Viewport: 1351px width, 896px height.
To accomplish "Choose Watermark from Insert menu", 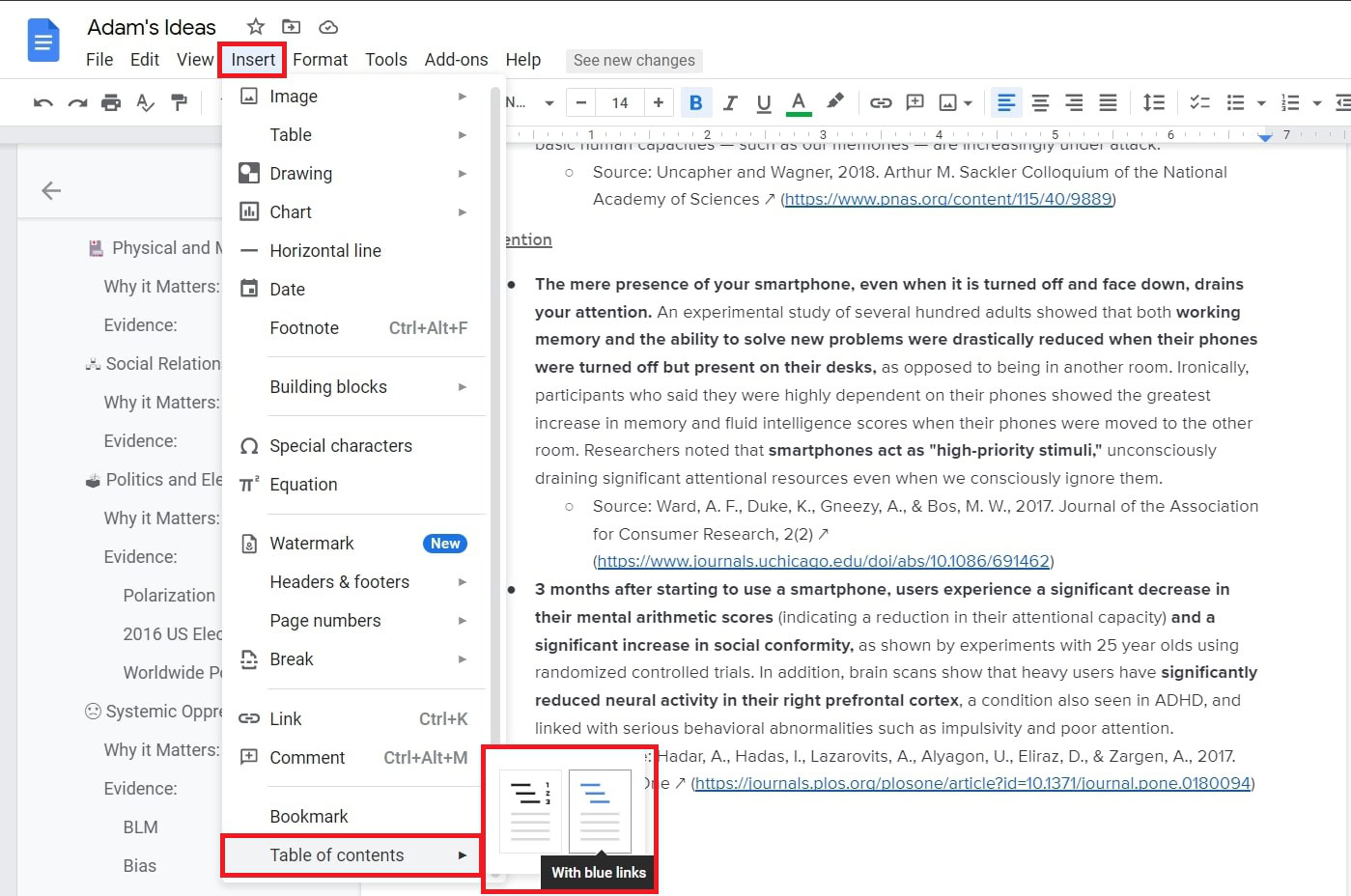I will click(x=312, y=544).
